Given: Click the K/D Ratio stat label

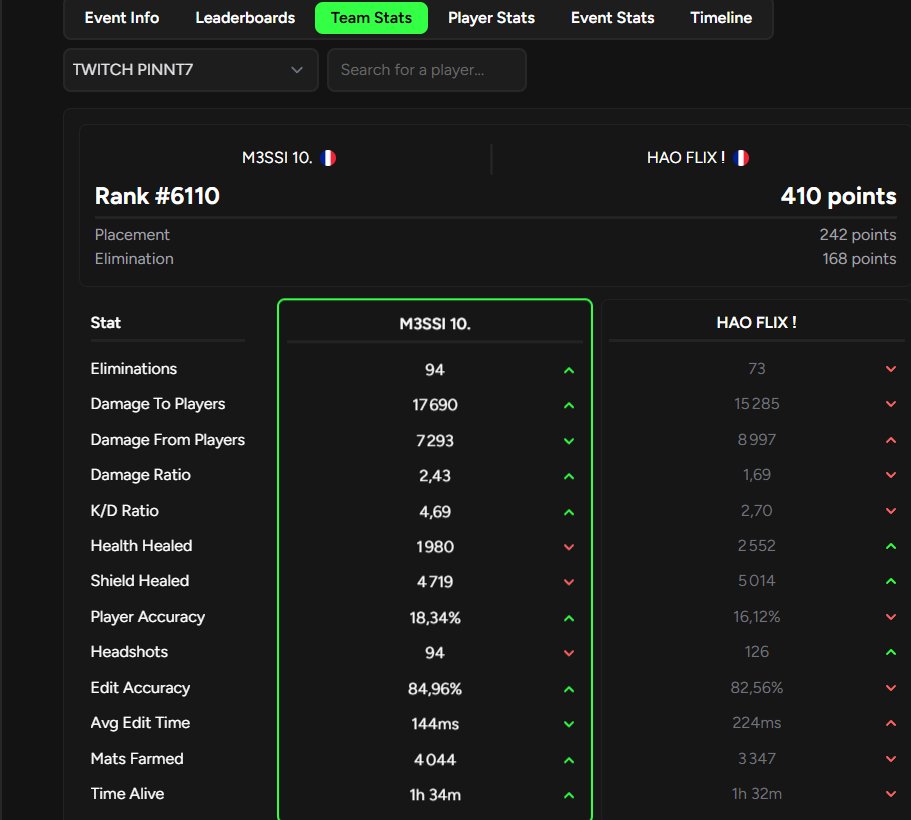Looking at the screenshot, I should [124, 511].
